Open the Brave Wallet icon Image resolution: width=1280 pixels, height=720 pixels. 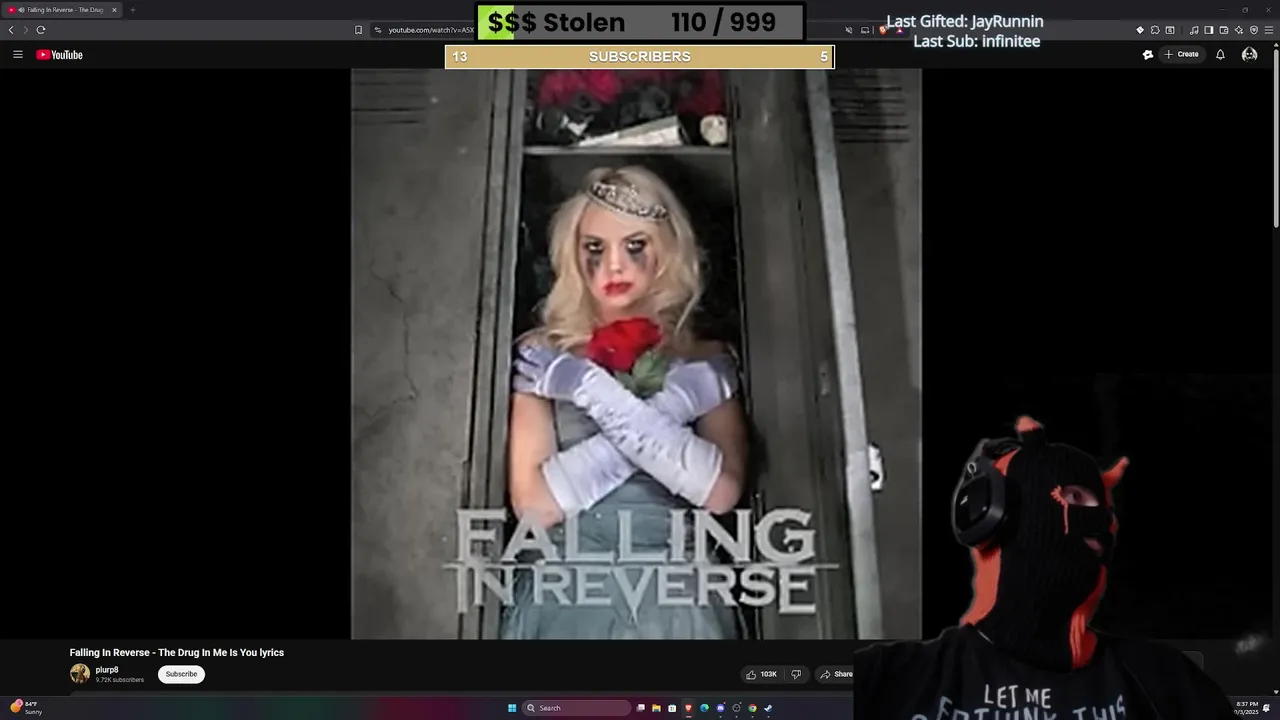click(1224, 30)
